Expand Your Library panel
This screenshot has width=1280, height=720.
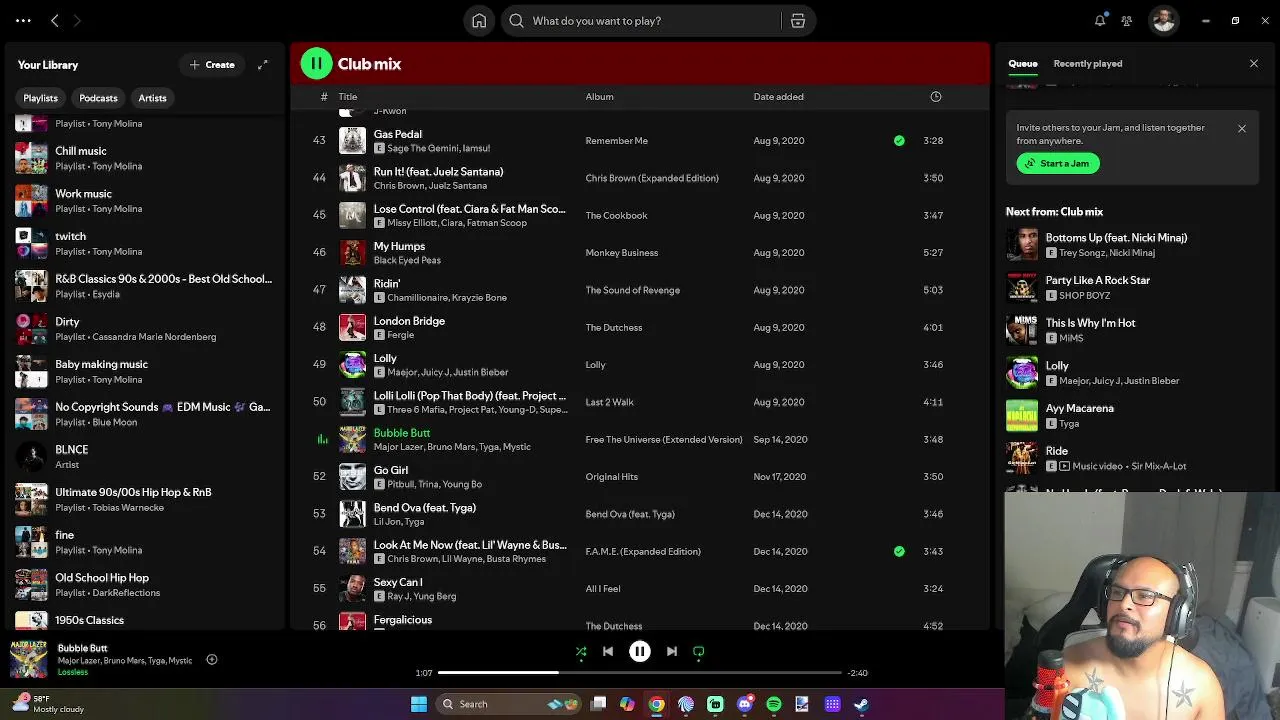(263, 65)
